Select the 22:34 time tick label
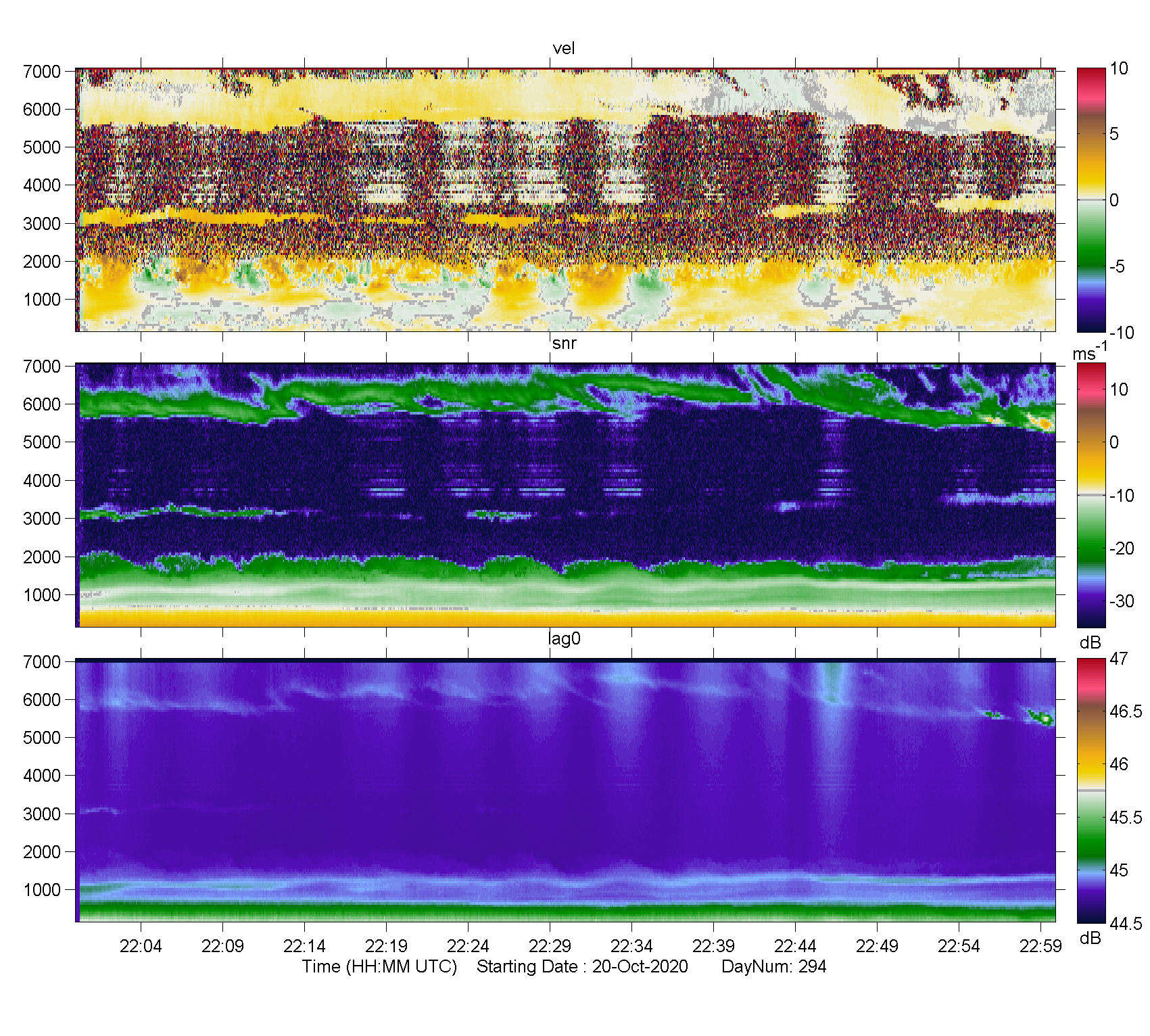The image size is (1150, 1036). pyautogui.click(x=631, y=946)
